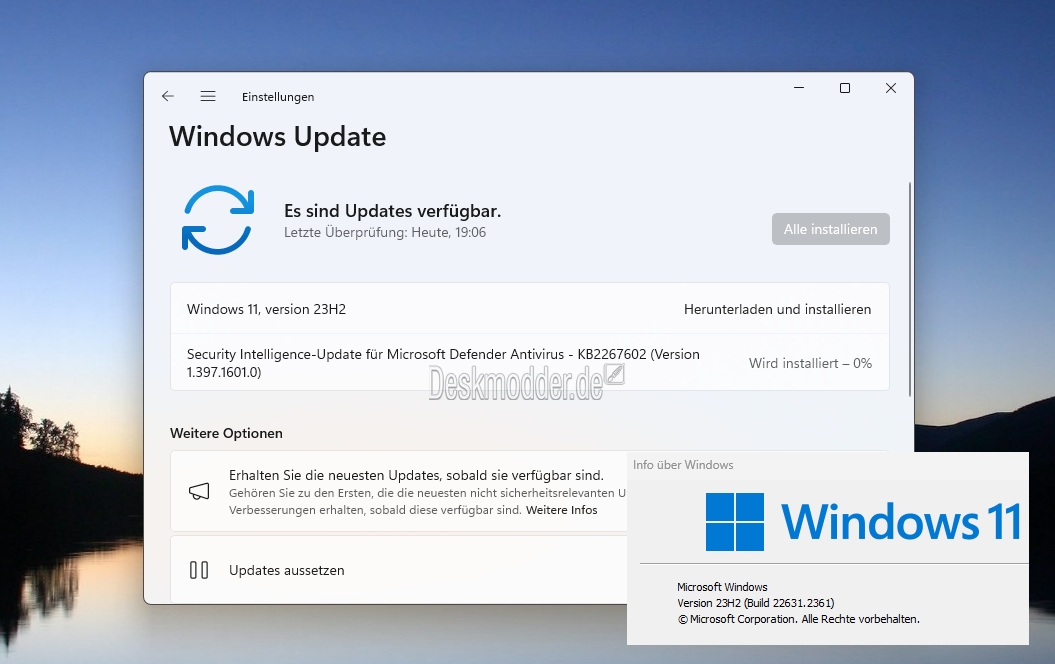This screenshot has height=664, width=1055.
Task: Click the Es sind Updates verfügbar status
Action: [392, 211]
